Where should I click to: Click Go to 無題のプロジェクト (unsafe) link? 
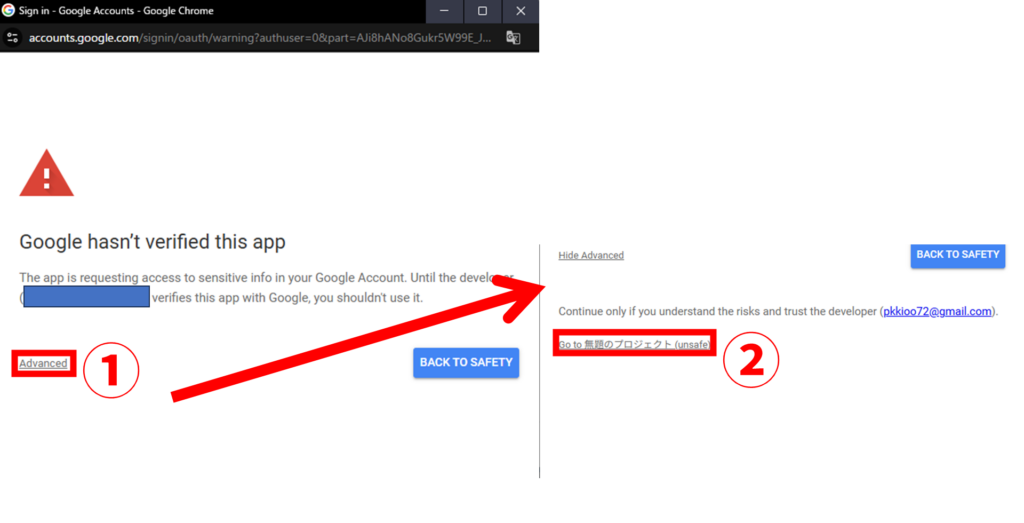(634, 344)
